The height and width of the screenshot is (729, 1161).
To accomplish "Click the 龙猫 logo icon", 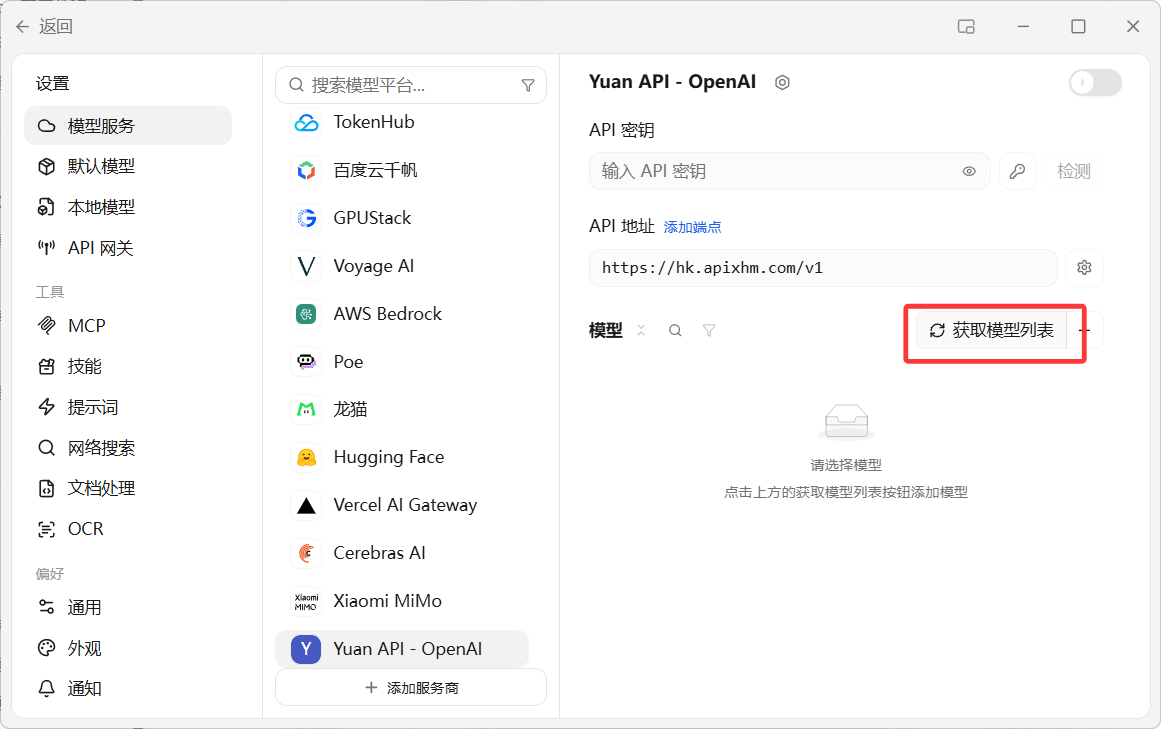I will tap(306, 409).
